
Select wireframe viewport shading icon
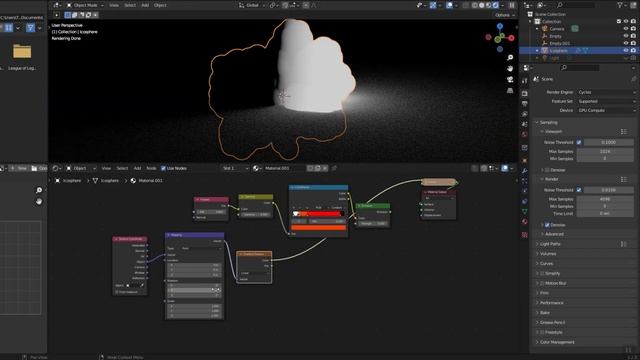[x=475, y=5]
